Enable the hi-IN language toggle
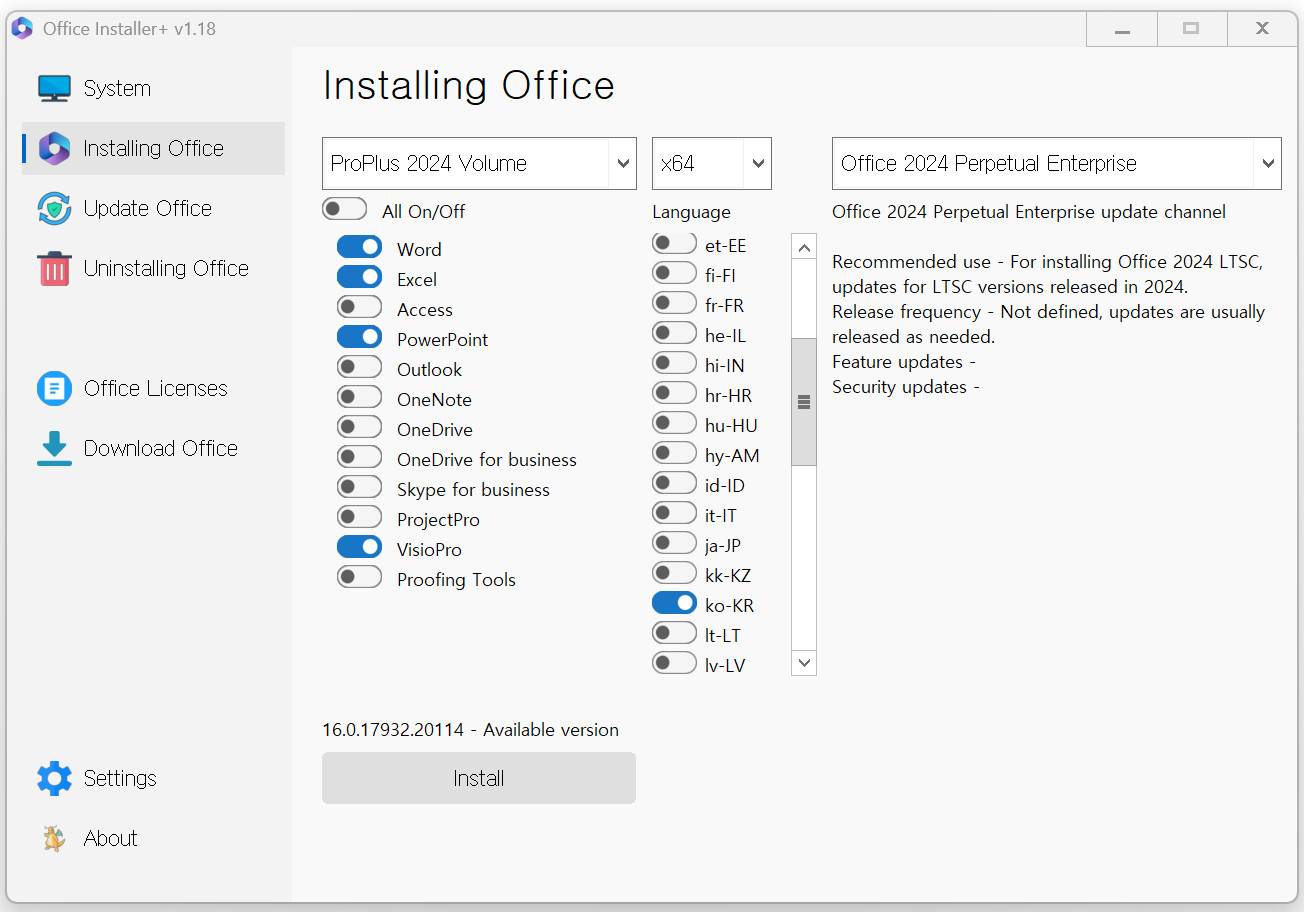The image size is (1304, 912). coord(674,362)
